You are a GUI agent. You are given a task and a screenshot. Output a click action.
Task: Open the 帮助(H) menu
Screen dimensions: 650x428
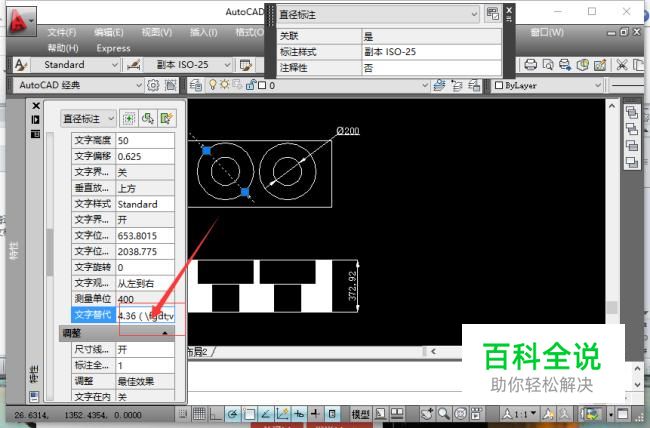pyautogui.click(x=63, y=49)
